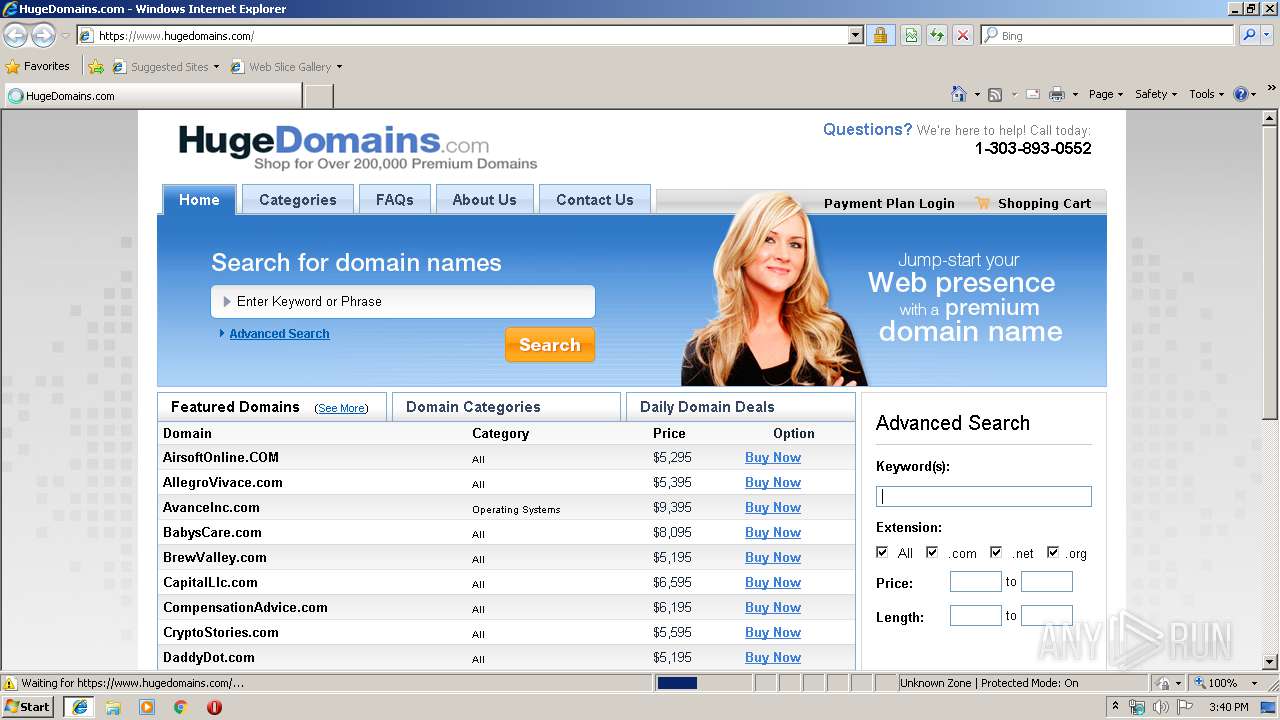
Task: Open the Payment Plan Login link
Action: pyautogui.click(x=889, y=203)
